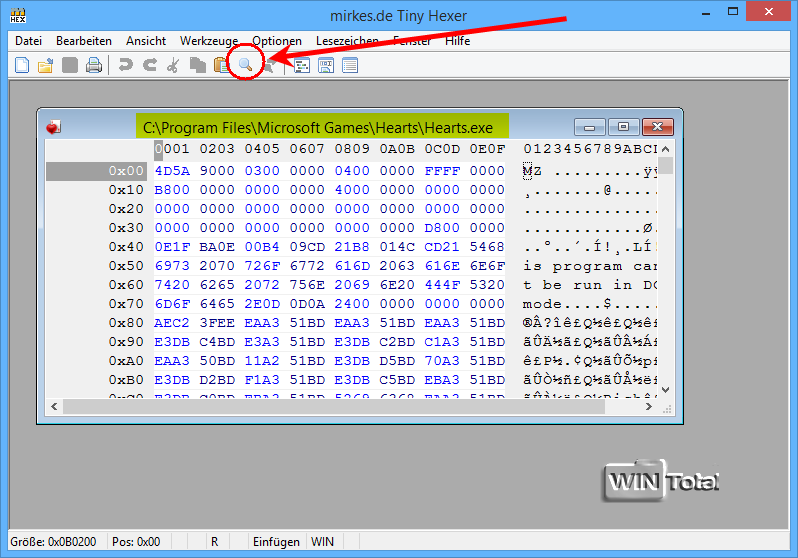This screenshot has width=798, height=558.
Task: Click the Paste clipboard icon
Action: (220, 66)
